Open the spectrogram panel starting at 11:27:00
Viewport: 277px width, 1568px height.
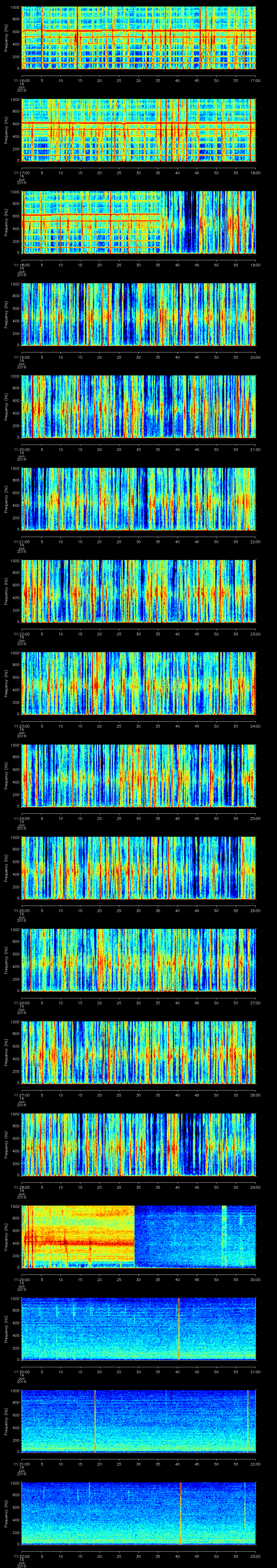pos(139,1052)
